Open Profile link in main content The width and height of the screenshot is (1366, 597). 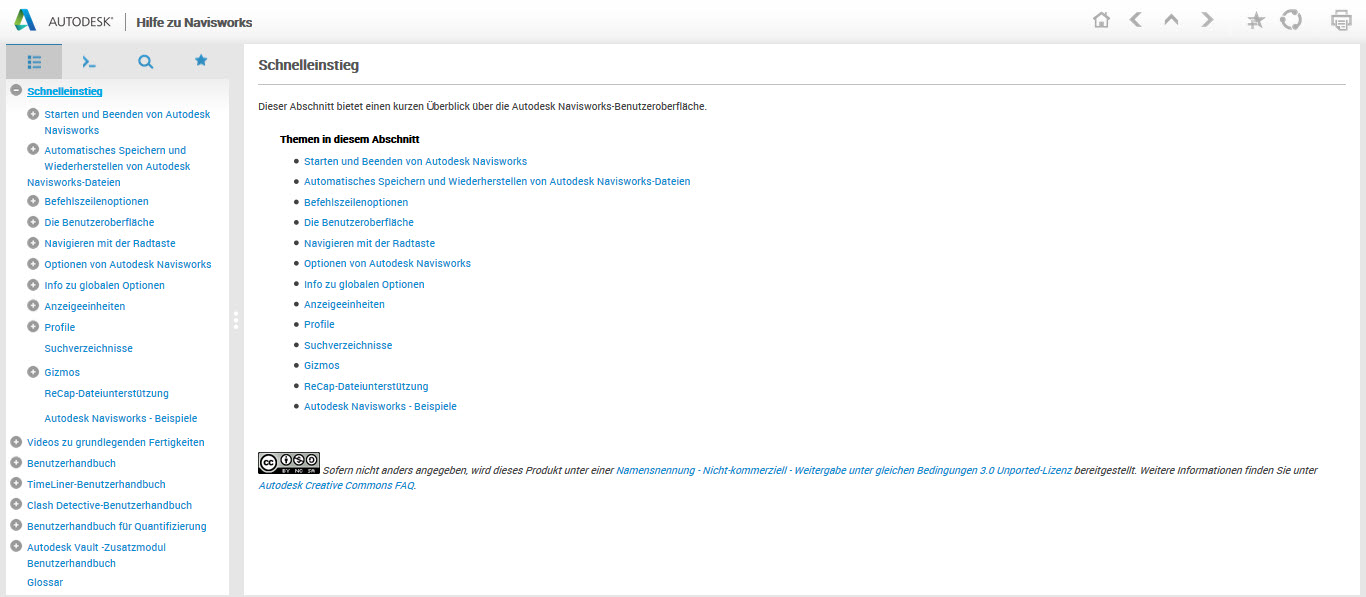pyautogui.click(x=319, y=324)
